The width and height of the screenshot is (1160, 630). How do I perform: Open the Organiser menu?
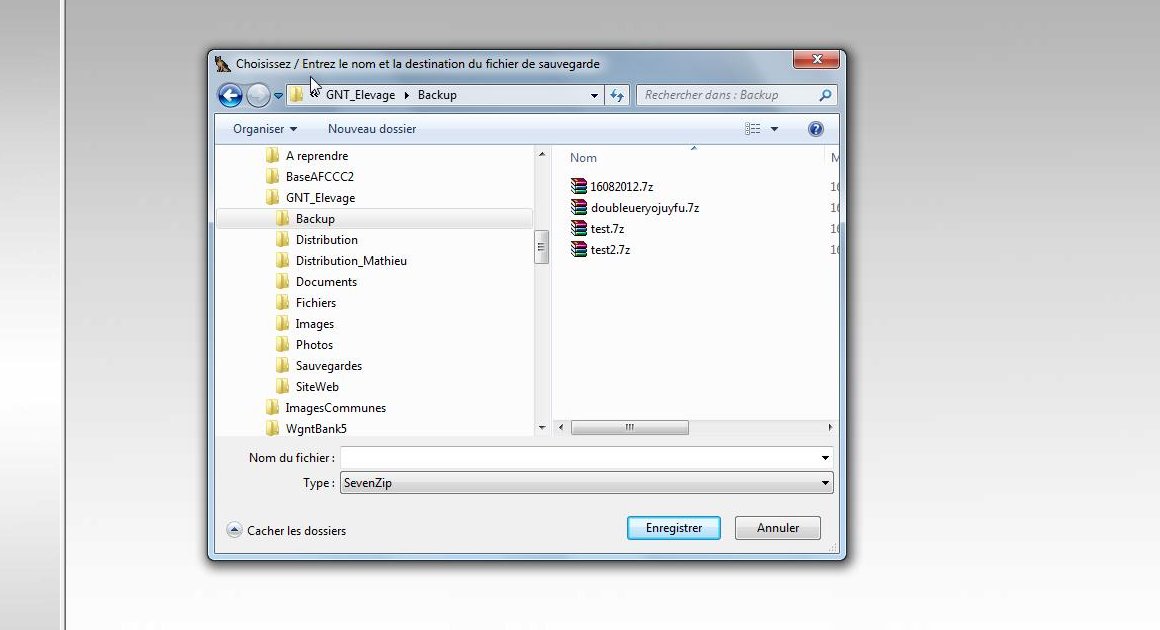tap(264, 129)
